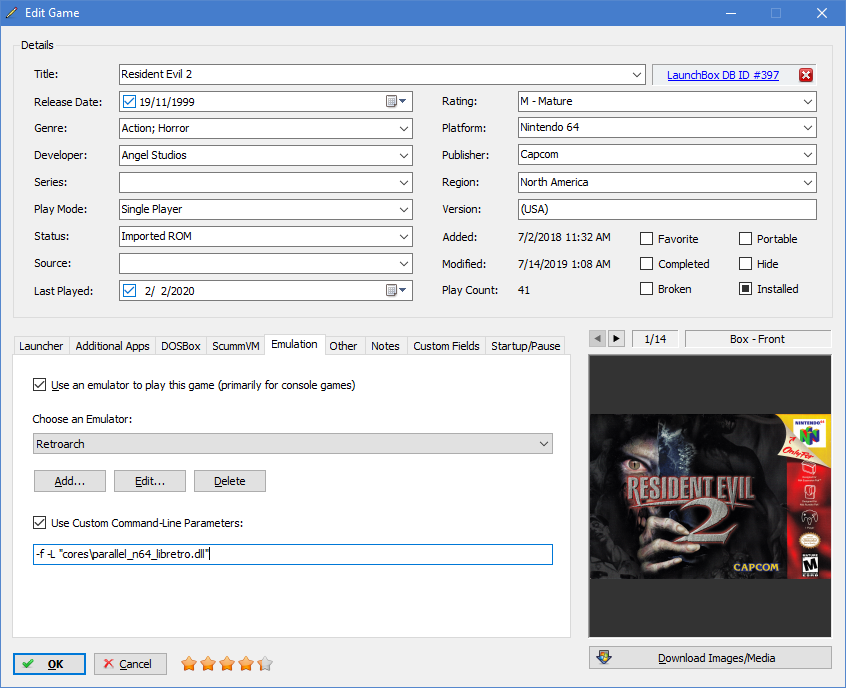Click the LaunchBox DB ID #397 link
Screen dimensions: 846x688
pyautogui.click(x=723, y=75)
